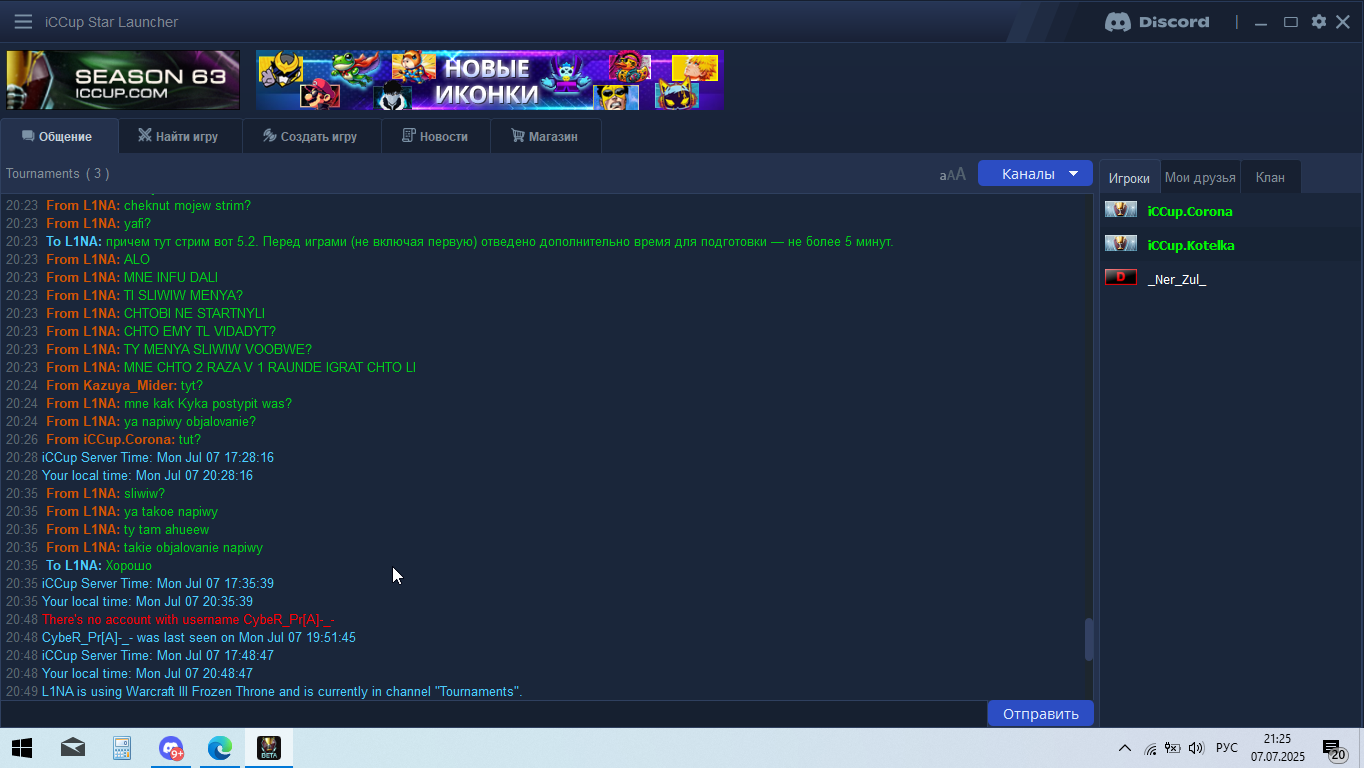Image resolution: width=1364 pixels, height=768 pixels.
Task: Change chat font size with aAA
Action: click(x=953, y=174)
